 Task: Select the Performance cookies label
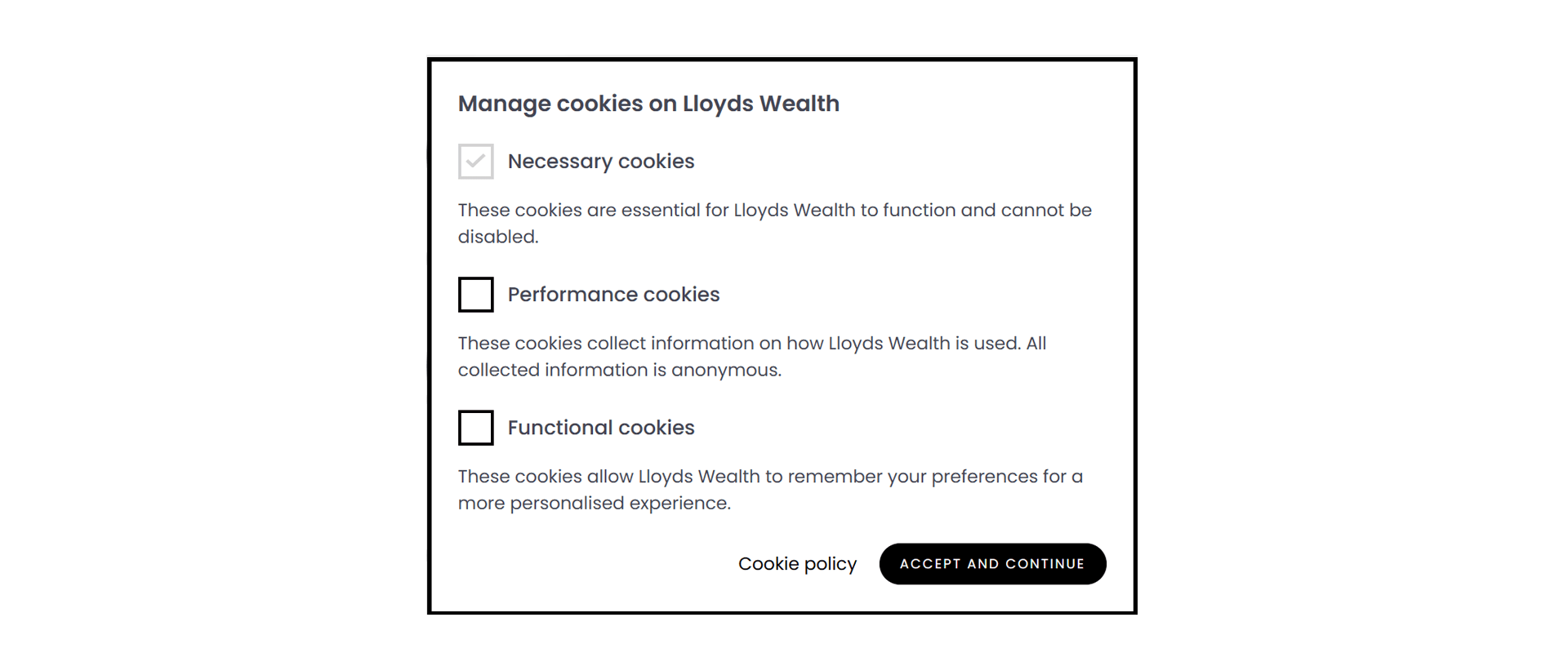tap(613, 295)
